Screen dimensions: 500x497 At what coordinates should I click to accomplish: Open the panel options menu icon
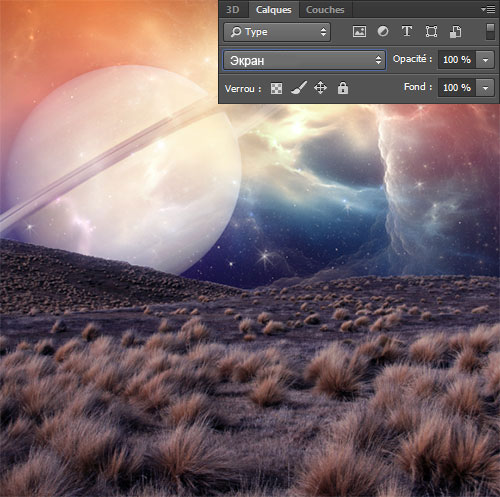pos(488,10)
